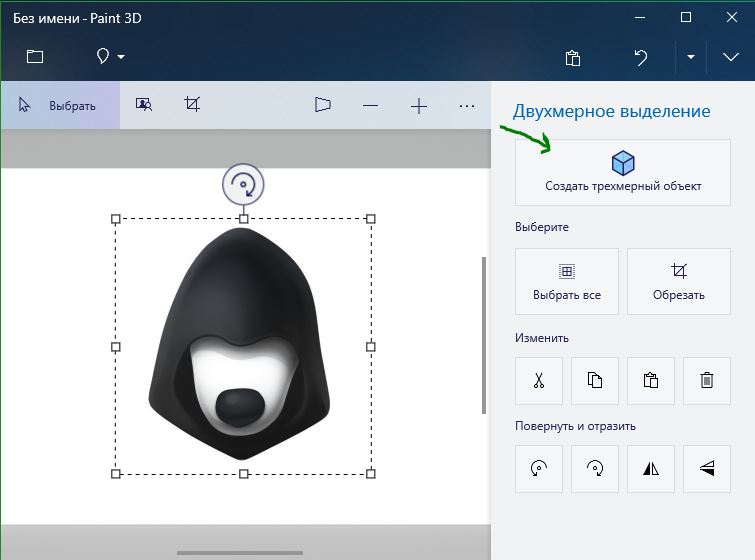Screen dimensions: 755x560
Task: Open the history dropdown arrow
Action: [690, 57]
